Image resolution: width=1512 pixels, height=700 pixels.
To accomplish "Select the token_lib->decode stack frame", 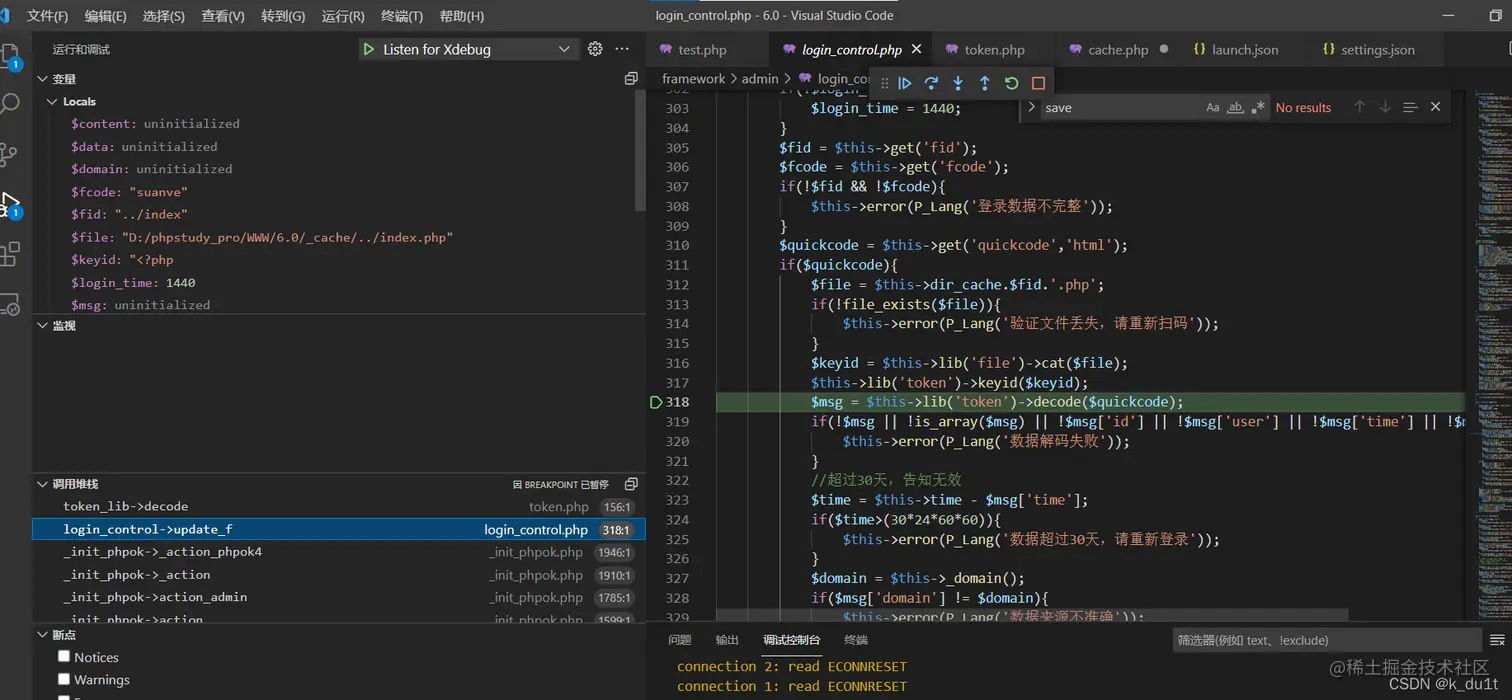I will 126,507.
